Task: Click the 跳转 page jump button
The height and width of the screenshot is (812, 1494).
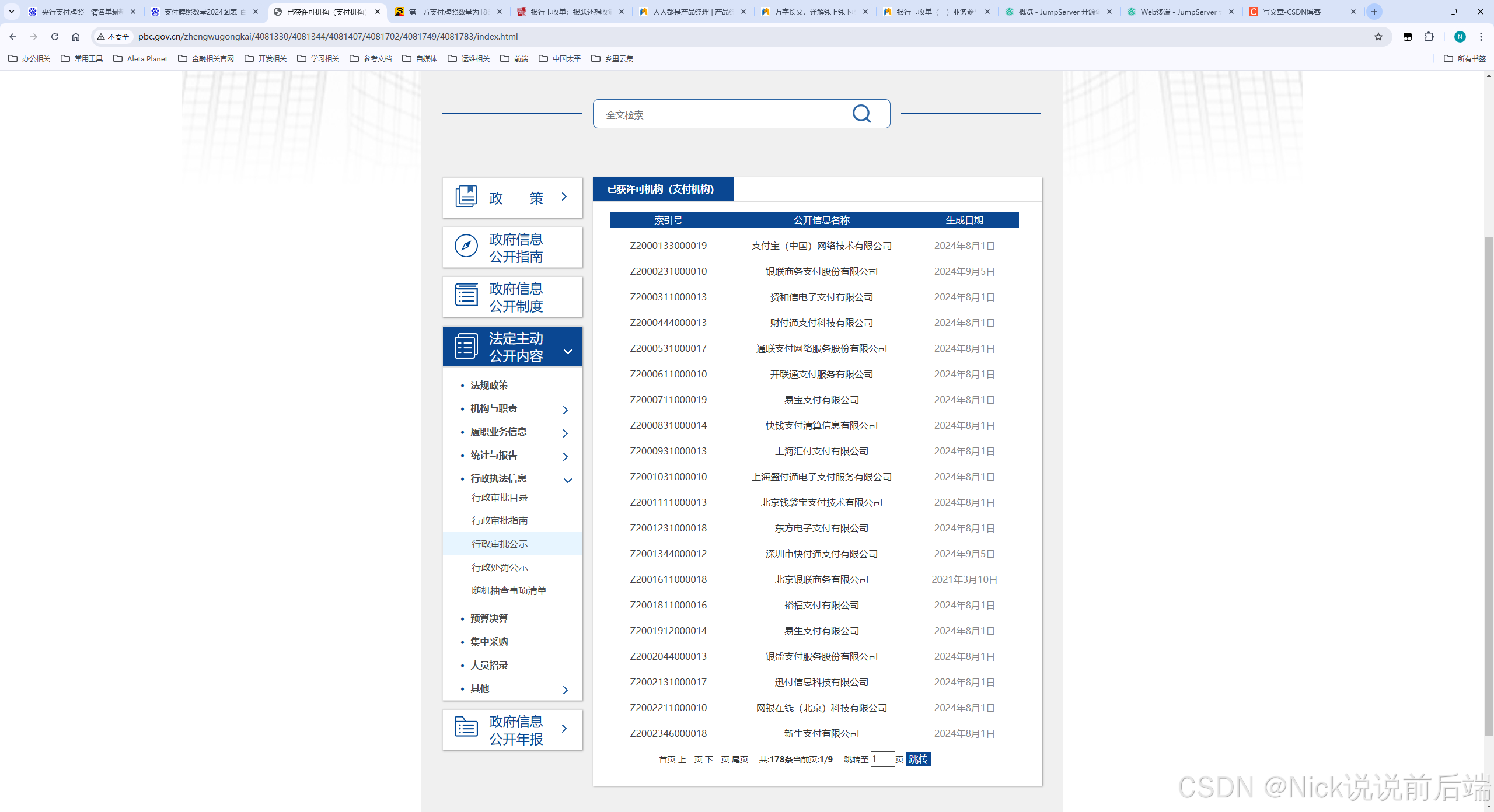Action: click(x=918, y=759)
